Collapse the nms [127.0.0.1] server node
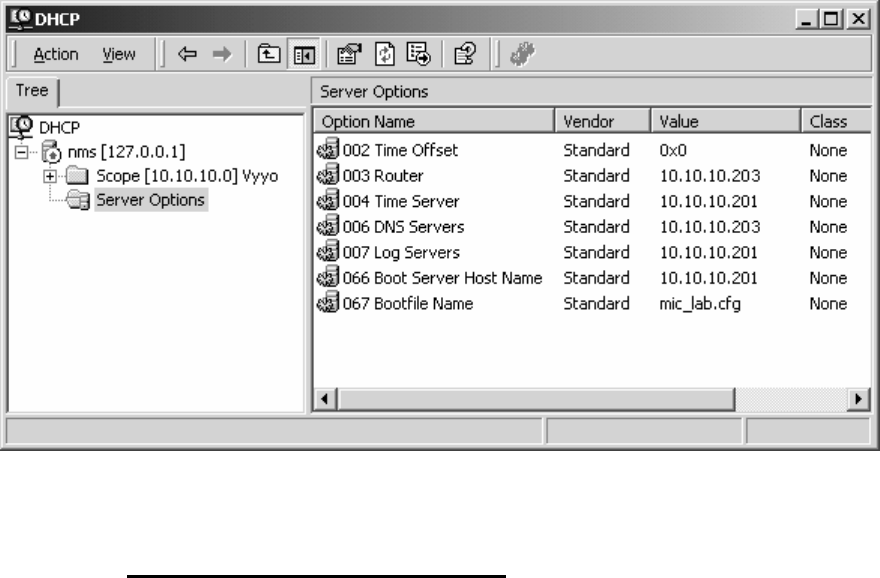Screen dimensions: 880x578 [x=21, y=152]
